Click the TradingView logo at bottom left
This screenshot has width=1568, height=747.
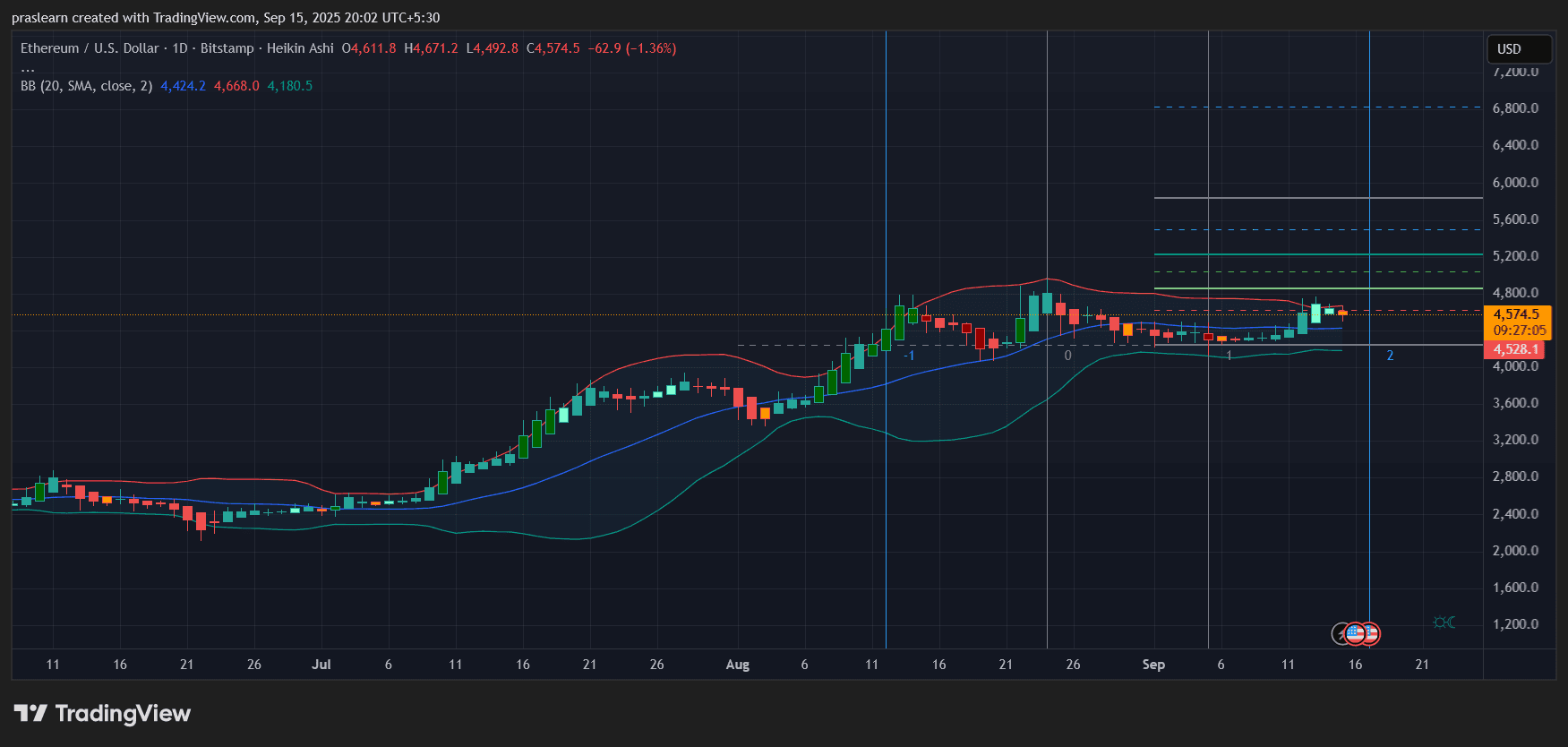coord(102,713)
